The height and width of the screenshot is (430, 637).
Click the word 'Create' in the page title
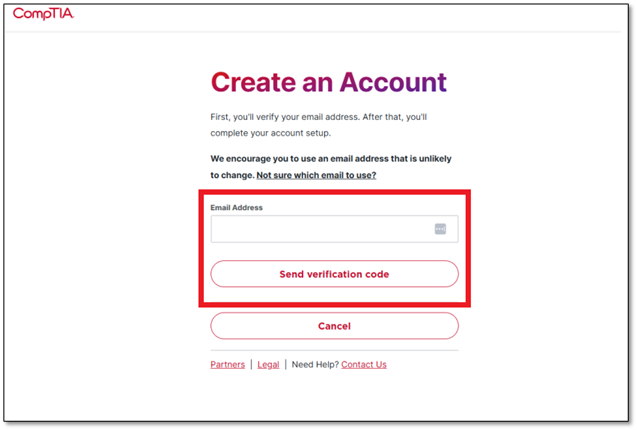(253, 83)
